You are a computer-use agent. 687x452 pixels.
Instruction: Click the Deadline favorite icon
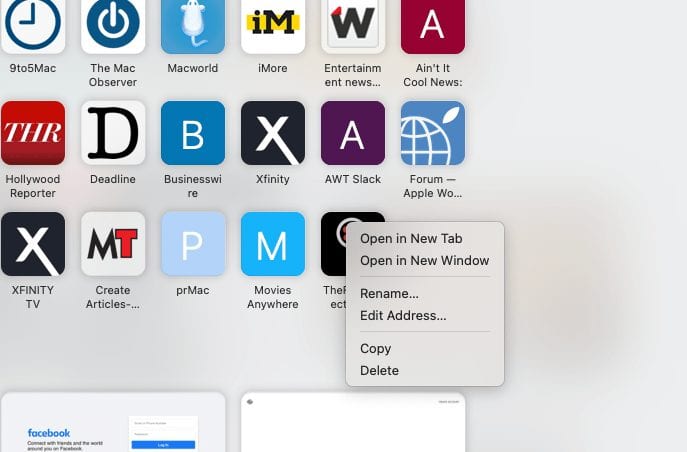pos(113,133)
